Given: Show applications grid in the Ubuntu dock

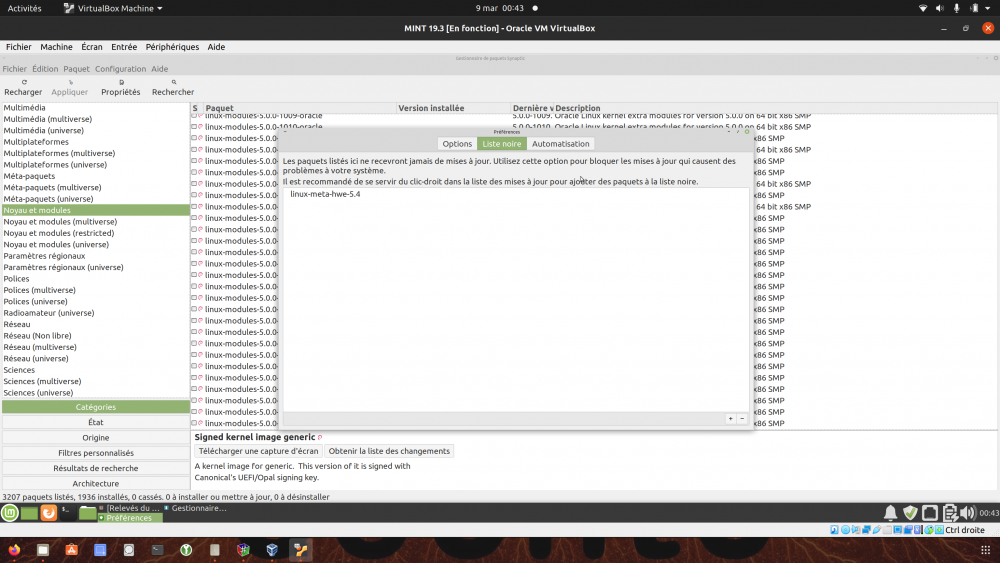Looking at the screenshot, I should click(985, 550).
